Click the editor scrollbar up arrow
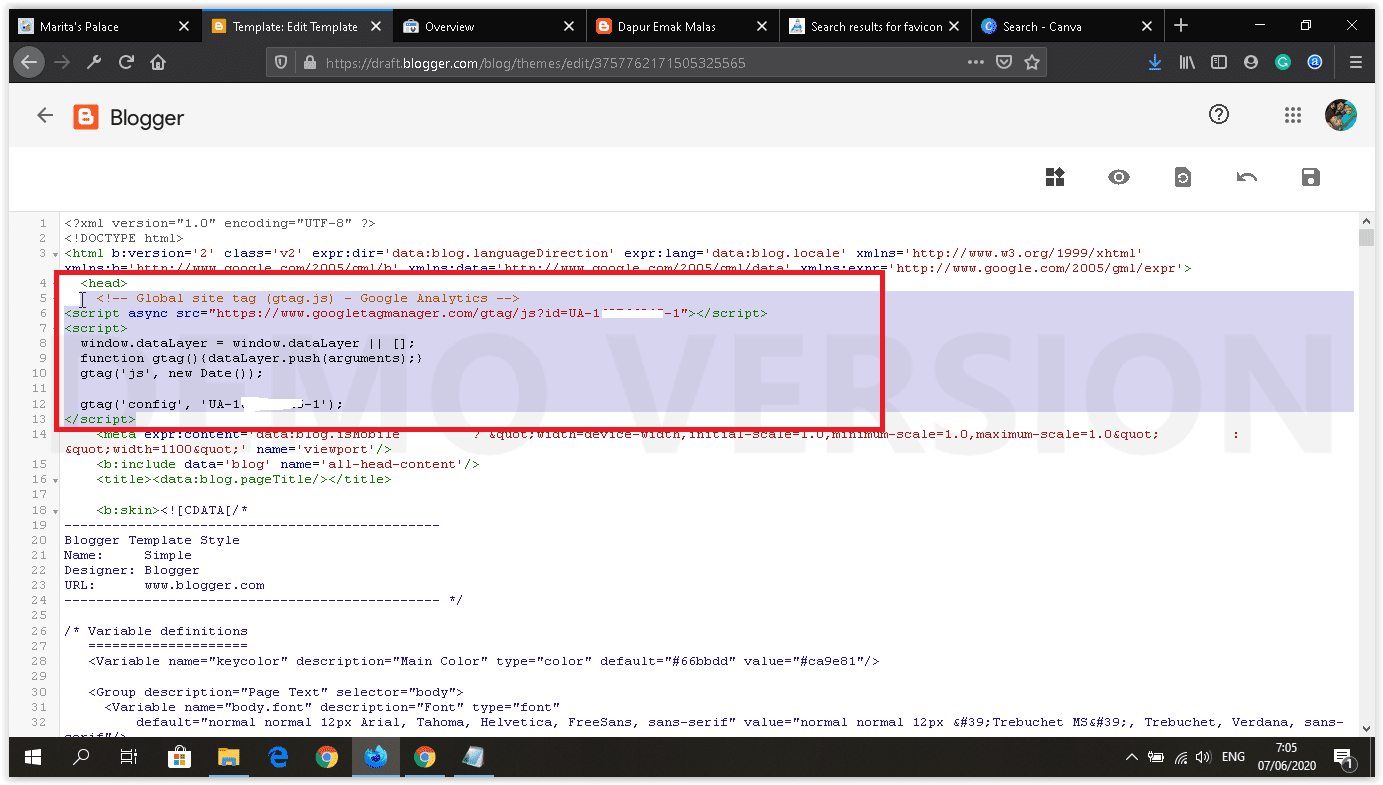1383x785 pixels. tap(1366, 220)
